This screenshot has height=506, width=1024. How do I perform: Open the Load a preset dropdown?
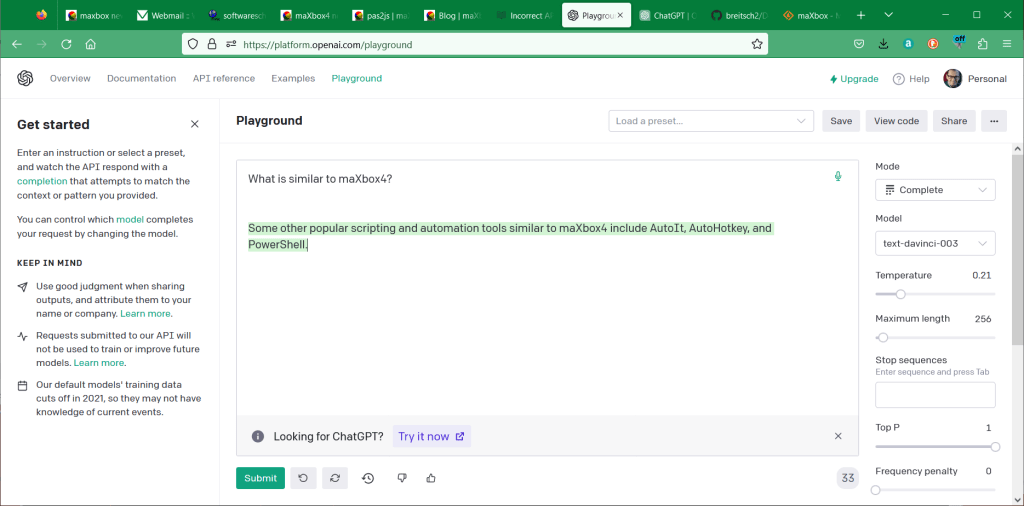711,121
